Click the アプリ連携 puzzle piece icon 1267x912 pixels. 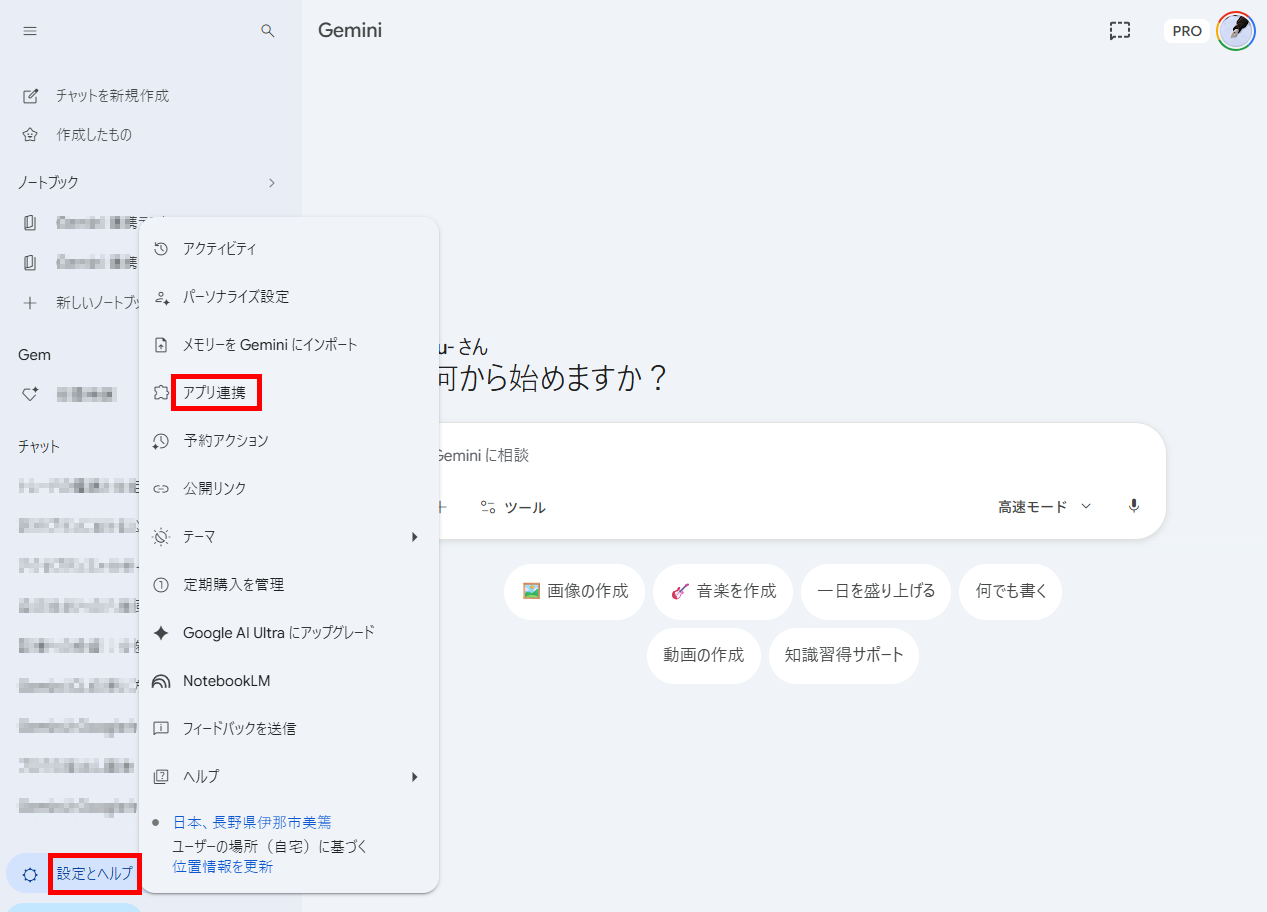[161, 393]
